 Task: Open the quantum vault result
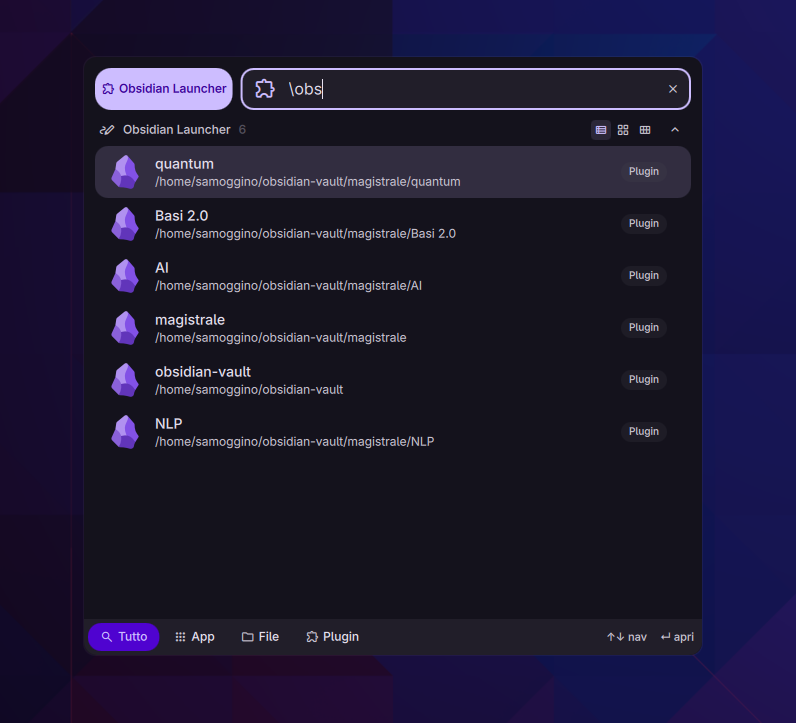click(x=392, y=172)
